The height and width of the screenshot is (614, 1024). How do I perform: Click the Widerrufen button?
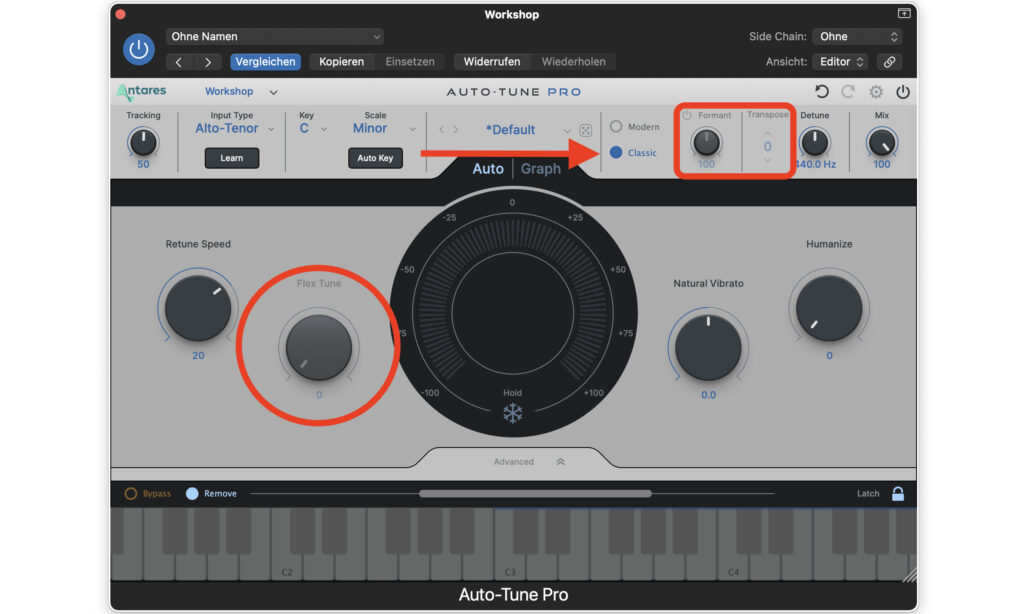pos(492,62)
